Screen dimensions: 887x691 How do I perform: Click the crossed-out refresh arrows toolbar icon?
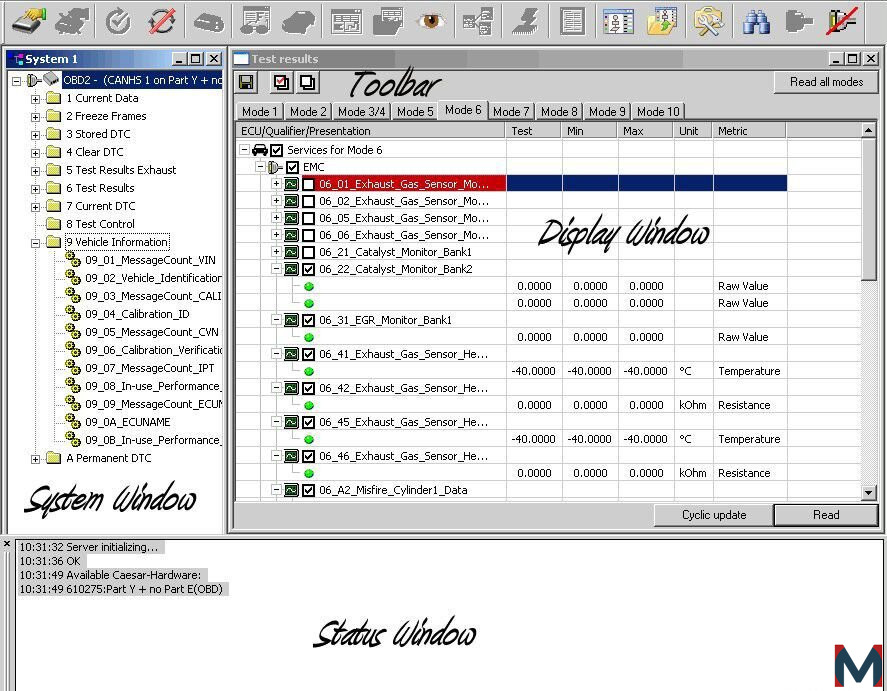click(x=162, y=21)
